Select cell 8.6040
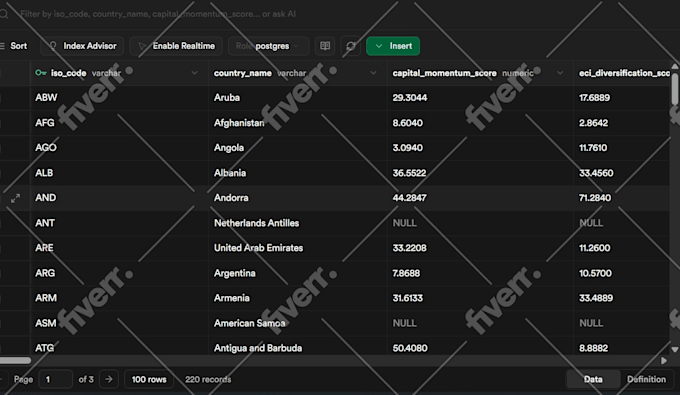680x395 pixels. pos(481,123)
